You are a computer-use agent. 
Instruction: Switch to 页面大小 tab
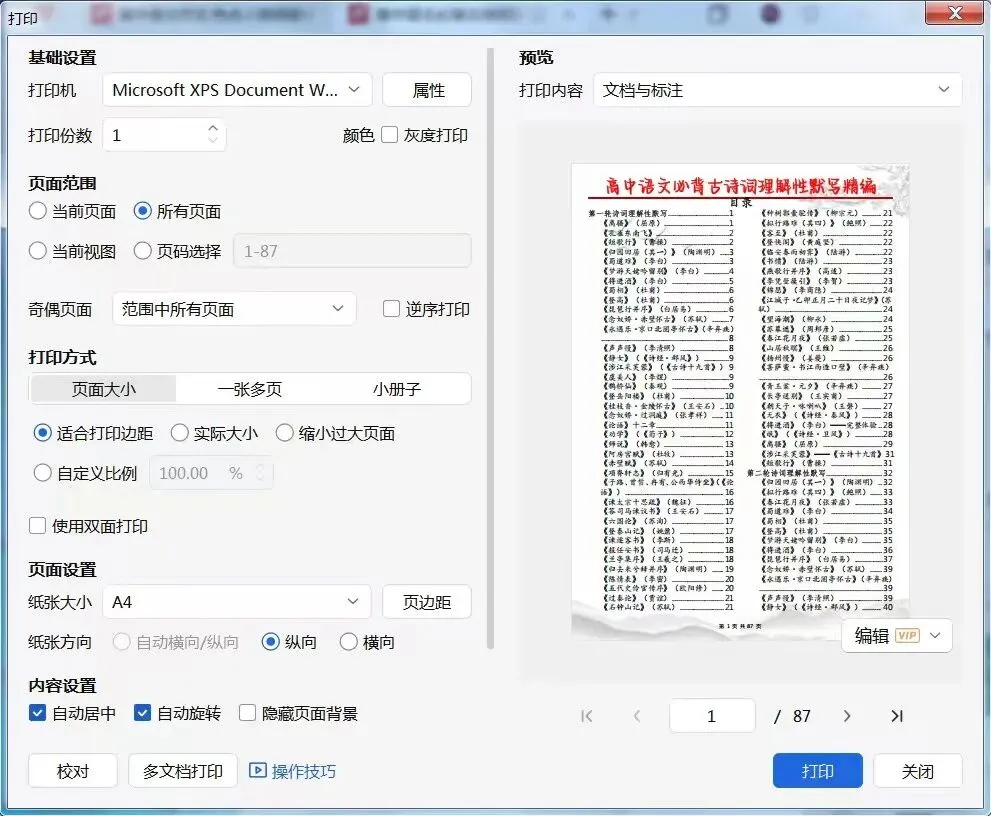(x=104, y=389)
